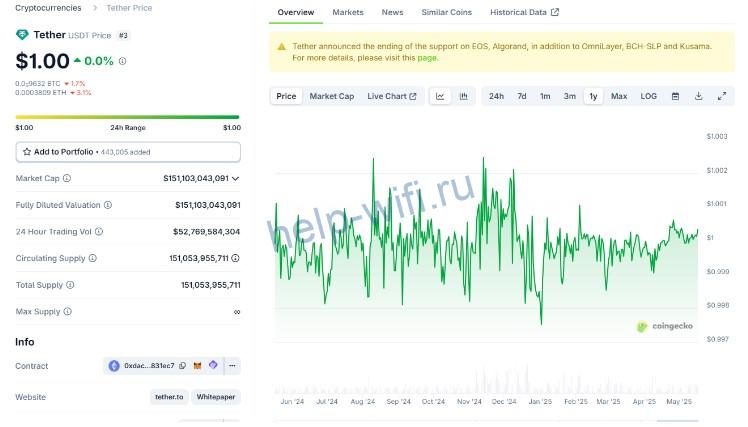The width and height of the screenshot is (748, 427).
Task: Click the CoinGecko logo on chart
Action: point(665,326)
